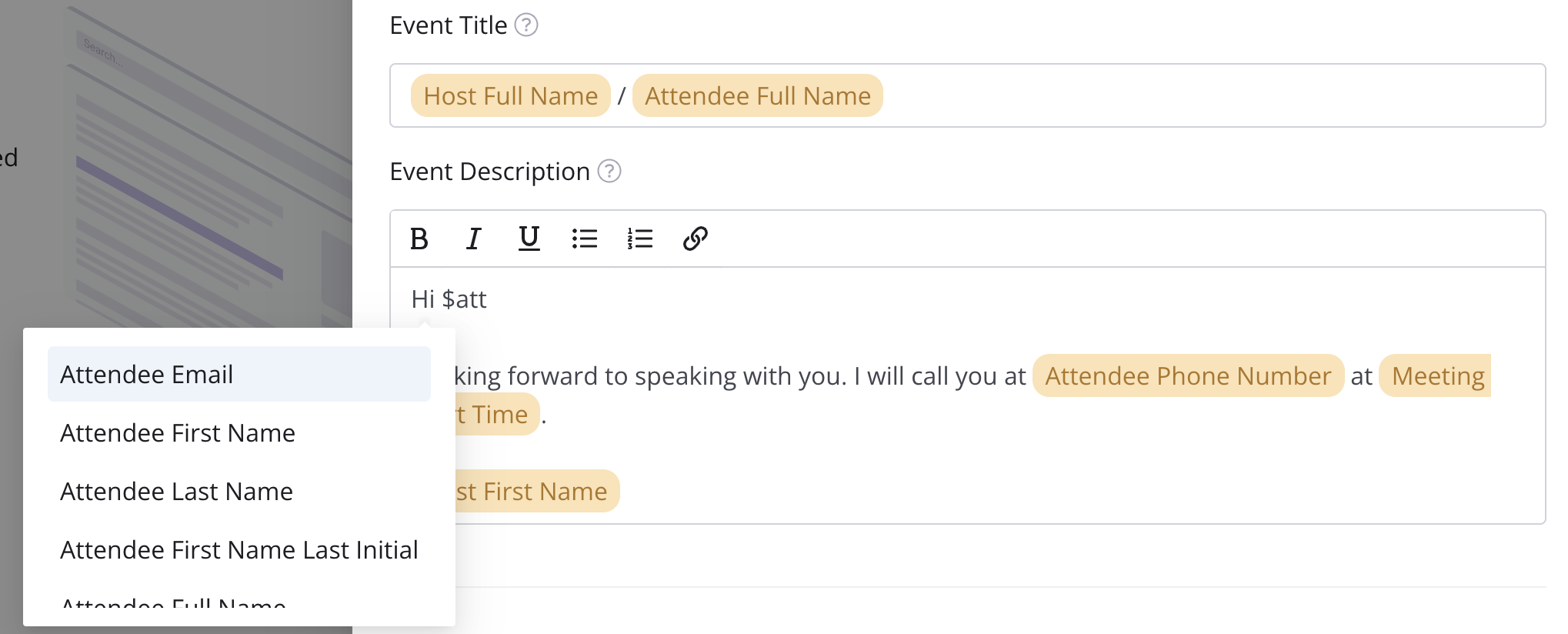Insert a bulleted list in the description
This screenshot has height=634, width=1568.
(x=585, y=239)
